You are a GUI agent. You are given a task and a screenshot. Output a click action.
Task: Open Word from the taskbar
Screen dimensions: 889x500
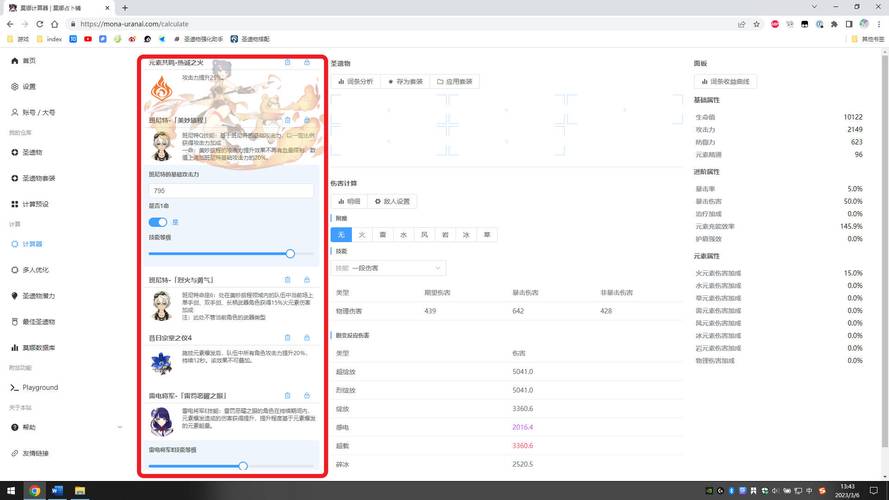[57, 490]
